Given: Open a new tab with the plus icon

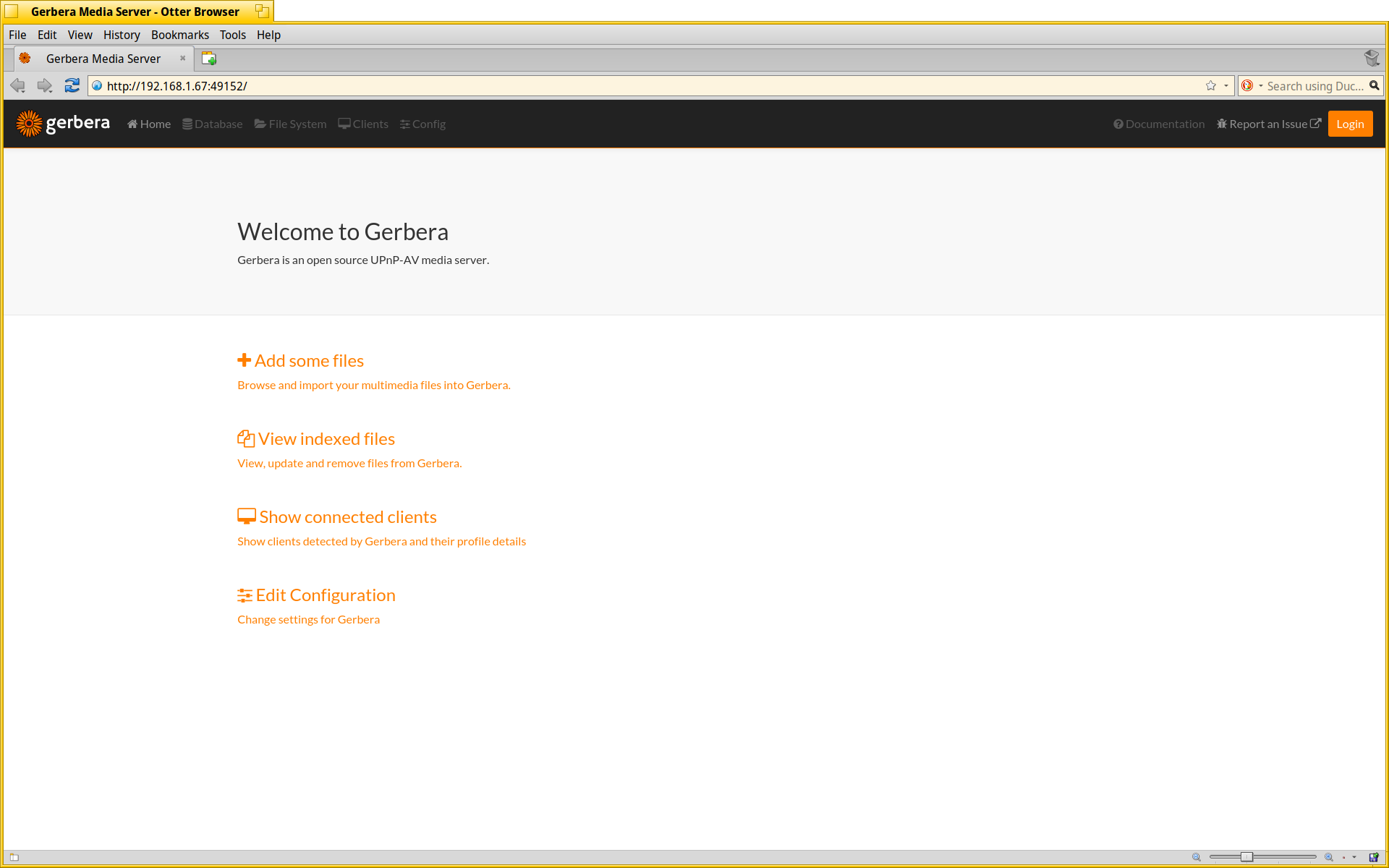Looking at the screenshot, I should click(x=209, y=59).
